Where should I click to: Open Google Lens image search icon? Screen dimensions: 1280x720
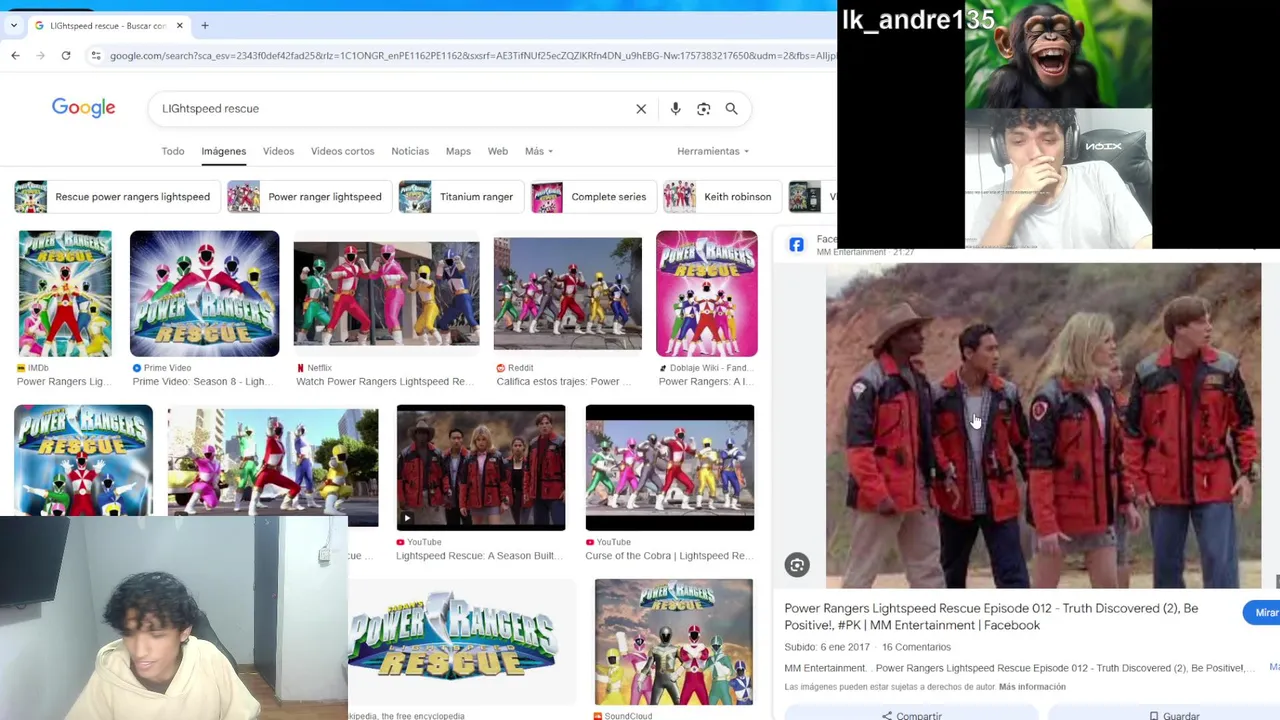coord(703,109)
